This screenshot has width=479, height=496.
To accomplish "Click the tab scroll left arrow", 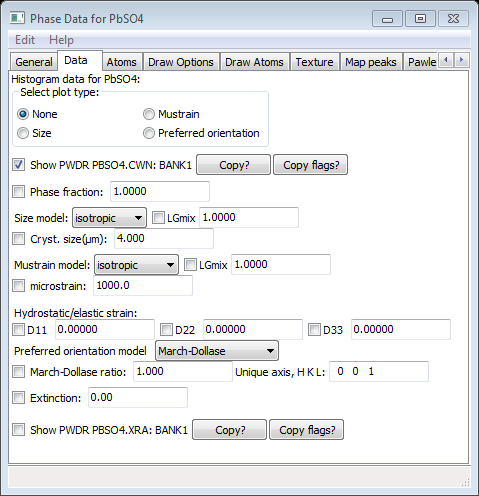I will pos(446,60).
